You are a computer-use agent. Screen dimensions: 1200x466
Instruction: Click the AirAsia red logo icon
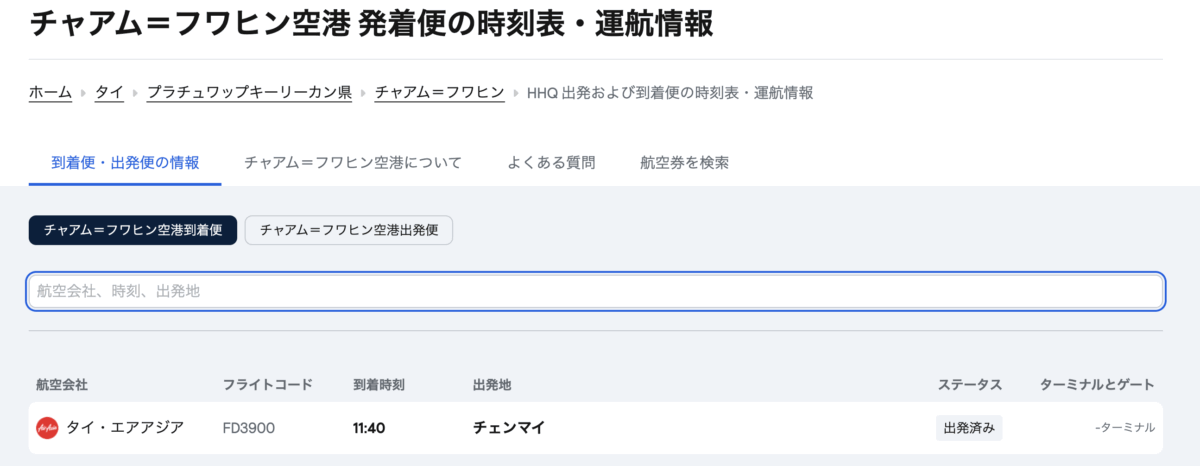click(47, 428)
